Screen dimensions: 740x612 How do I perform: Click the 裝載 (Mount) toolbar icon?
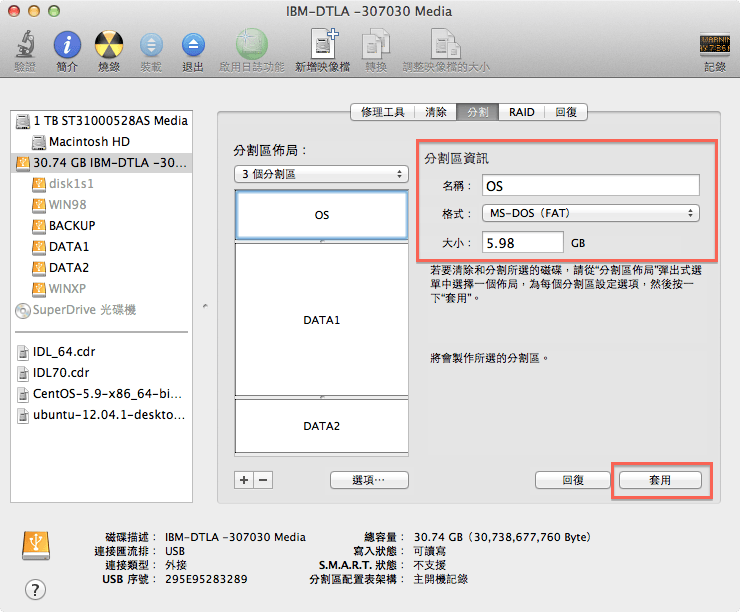click(151, 45)
